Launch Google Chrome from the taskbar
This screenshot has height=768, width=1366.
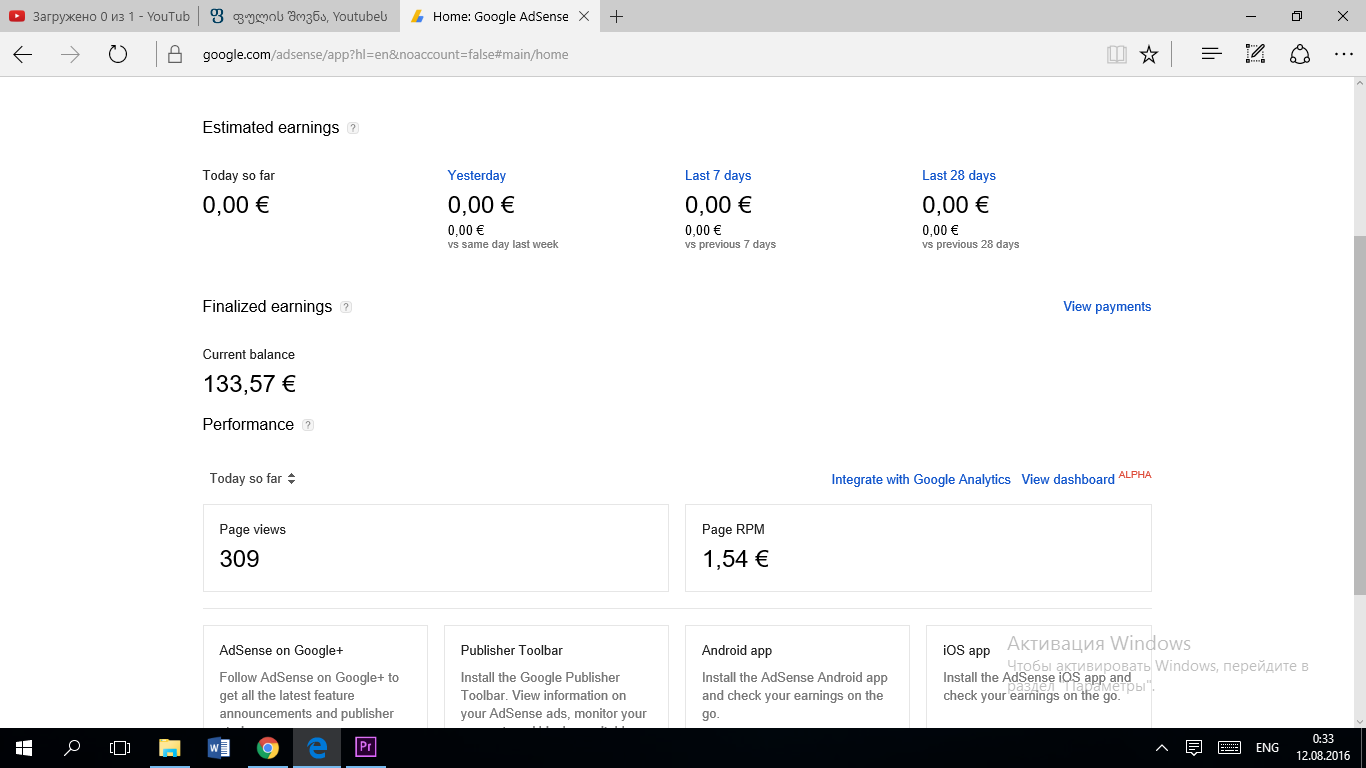click(x=267, y=747)
